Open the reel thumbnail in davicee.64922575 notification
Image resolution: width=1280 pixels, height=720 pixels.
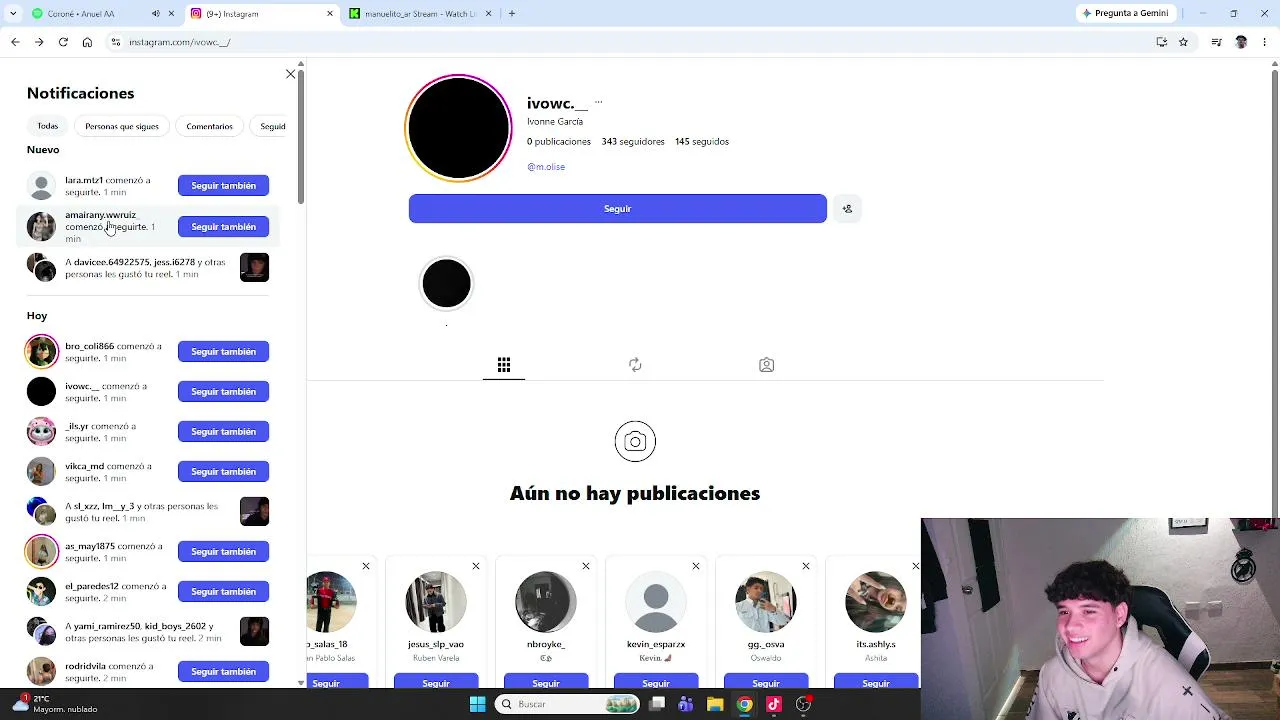[x=254, y=268]
